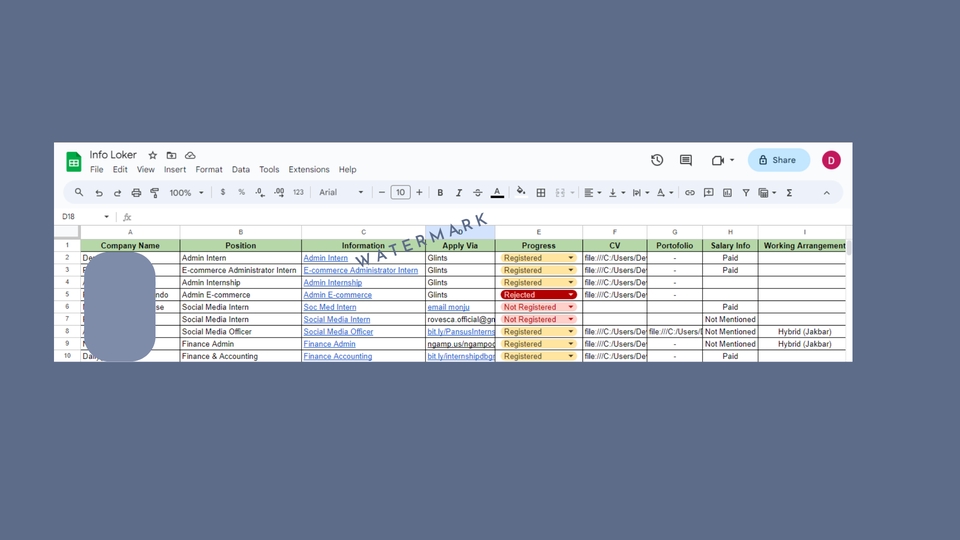Create a filter

point(746,193)
